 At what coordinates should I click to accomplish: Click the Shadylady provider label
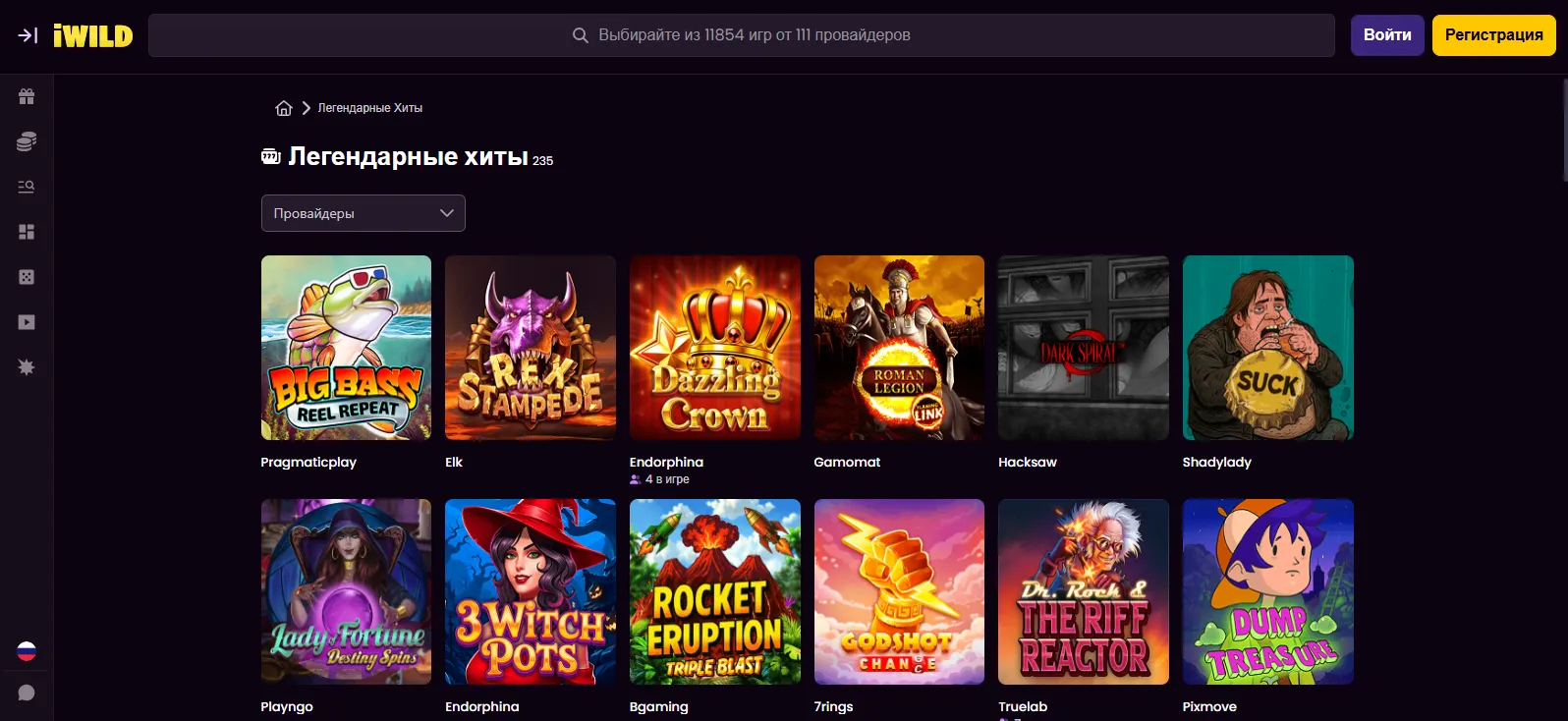pos(1217,463)
